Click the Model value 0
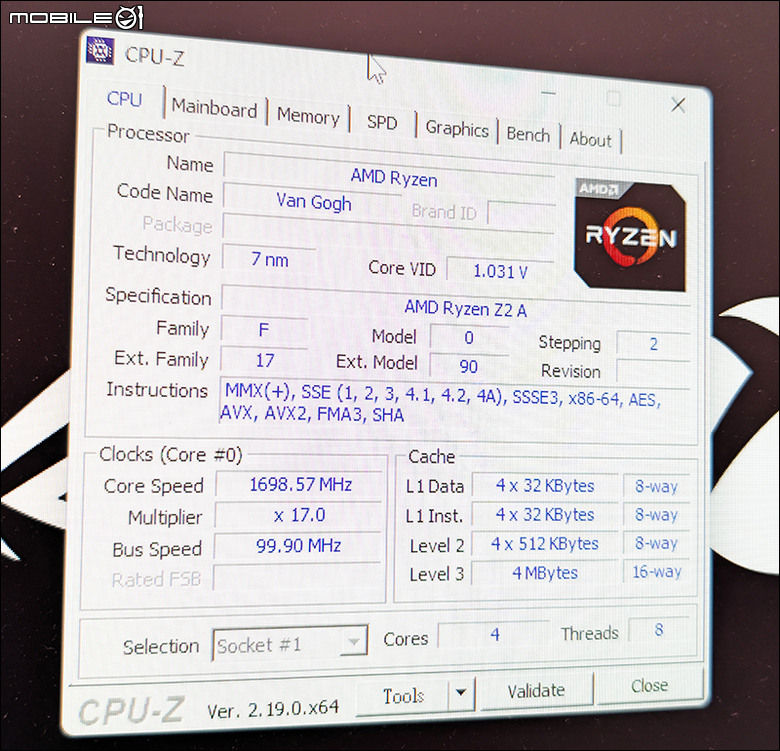This screenshot has width=780, height=751. click(469, 338)
